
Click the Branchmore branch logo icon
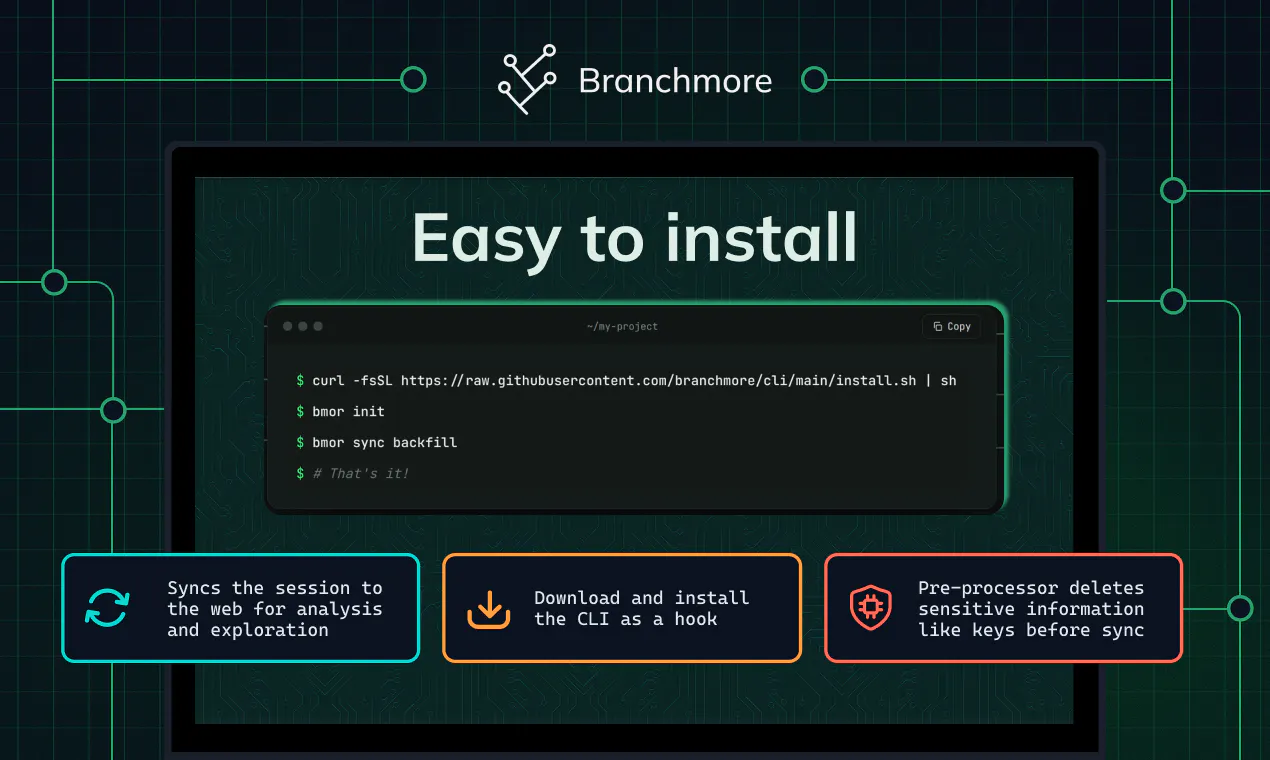click(x=528, y=80)
